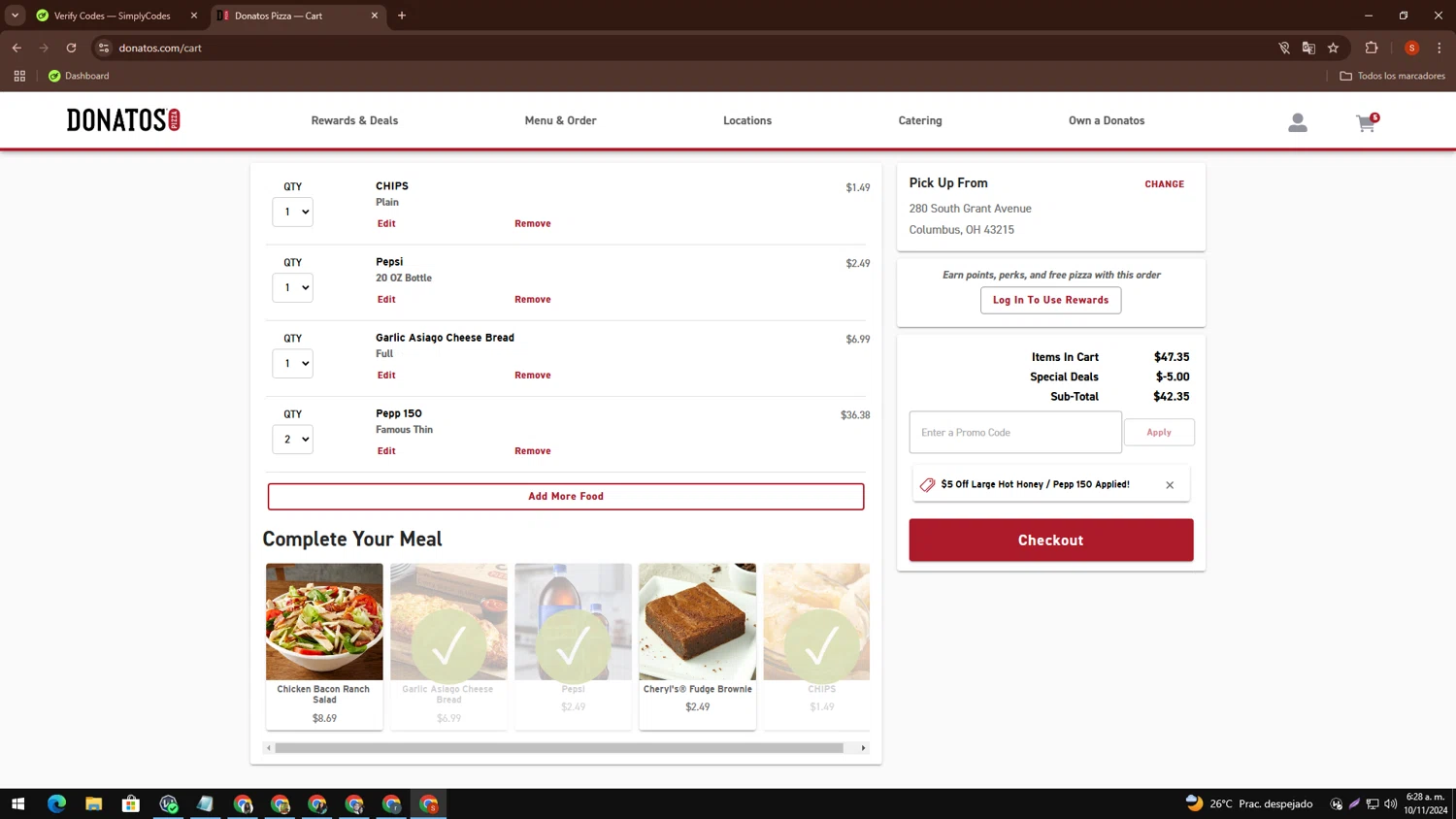Open Todos los marcadores folder
The width and height of the screenshot is (1456, 819).
(x=1392, y=76)
